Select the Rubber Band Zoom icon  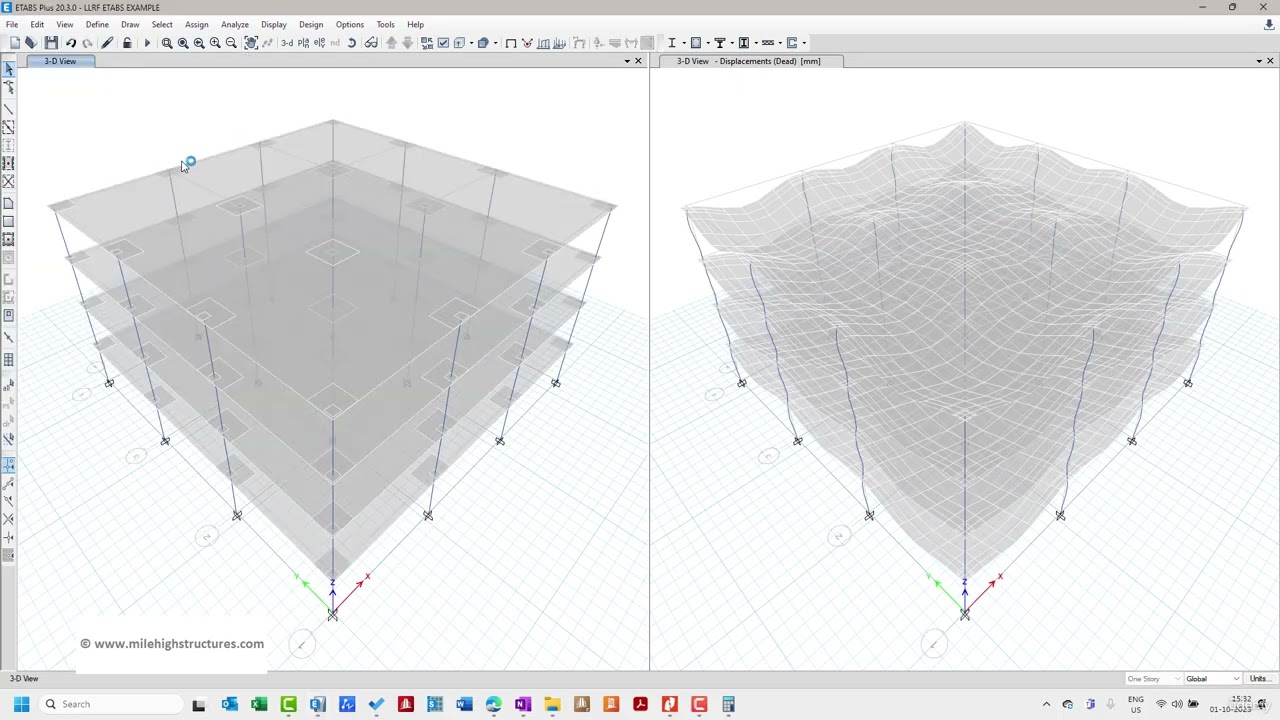click(167, 43)
